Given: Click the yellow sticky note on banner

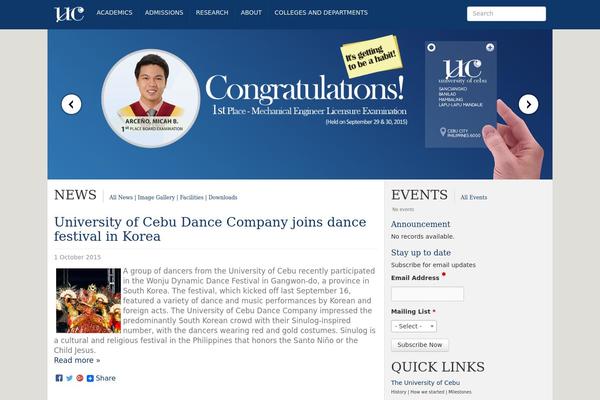Looking at the screenshot, I should coord(371,57).
